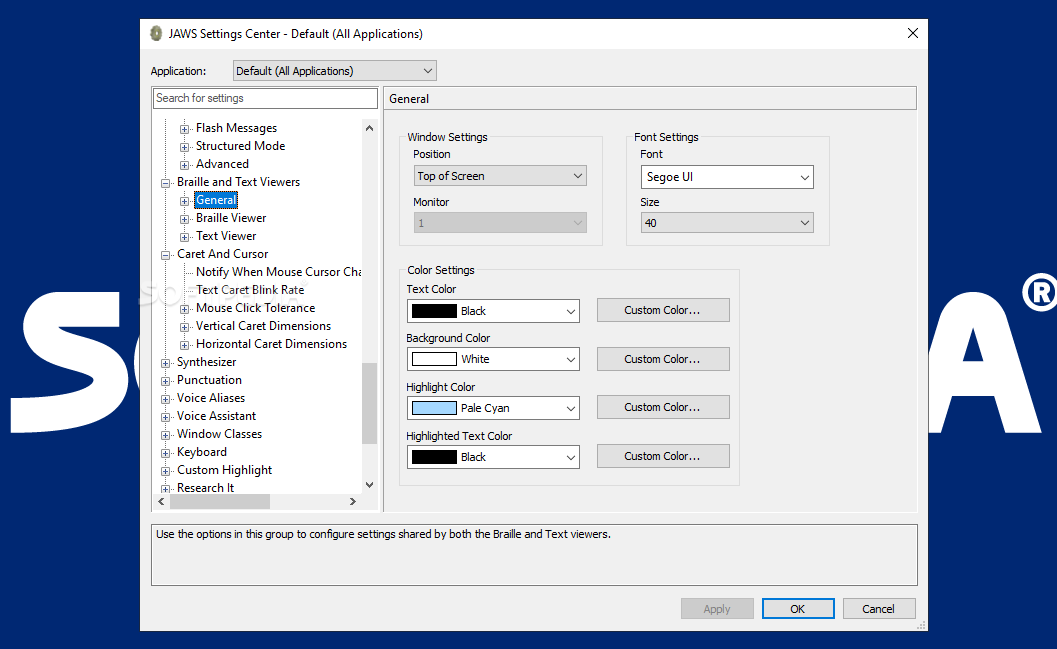The width and height of the screenshot is (1057, 649).
Task: Open the font Size dropdown
Action: click(727, 223)
